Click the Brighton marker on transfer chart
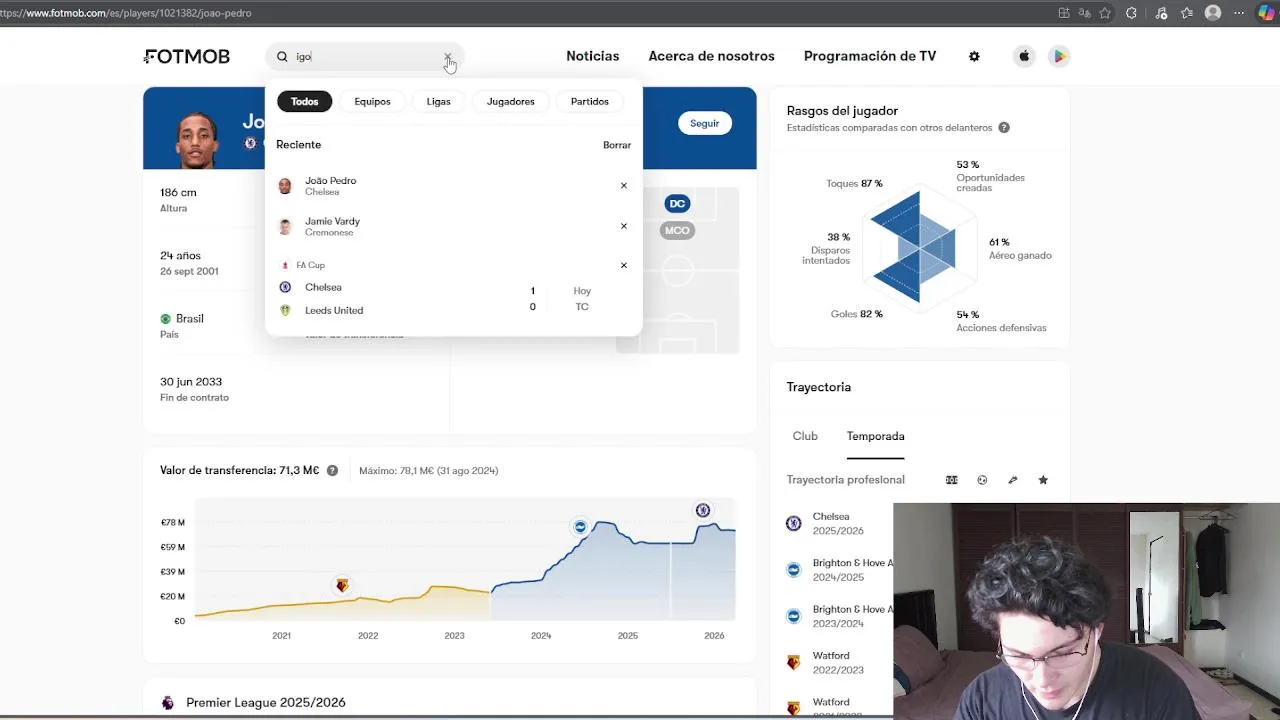This screenshot has width=1280, height=720. tap(580, 527)
